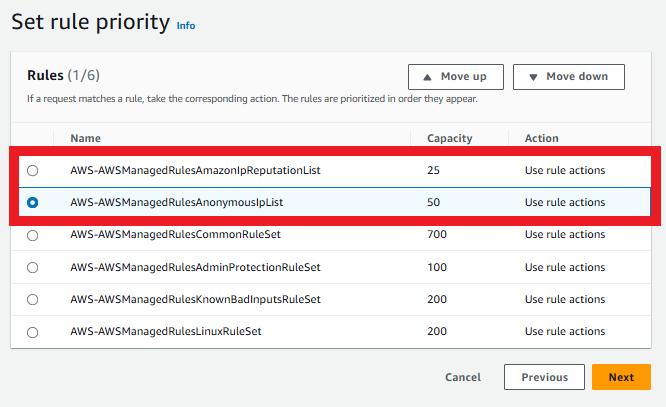Viewport: 666px width, 407px height.
Task: Select AmazonIpReputationList rule radio button
Action: (x=32, y=170)
